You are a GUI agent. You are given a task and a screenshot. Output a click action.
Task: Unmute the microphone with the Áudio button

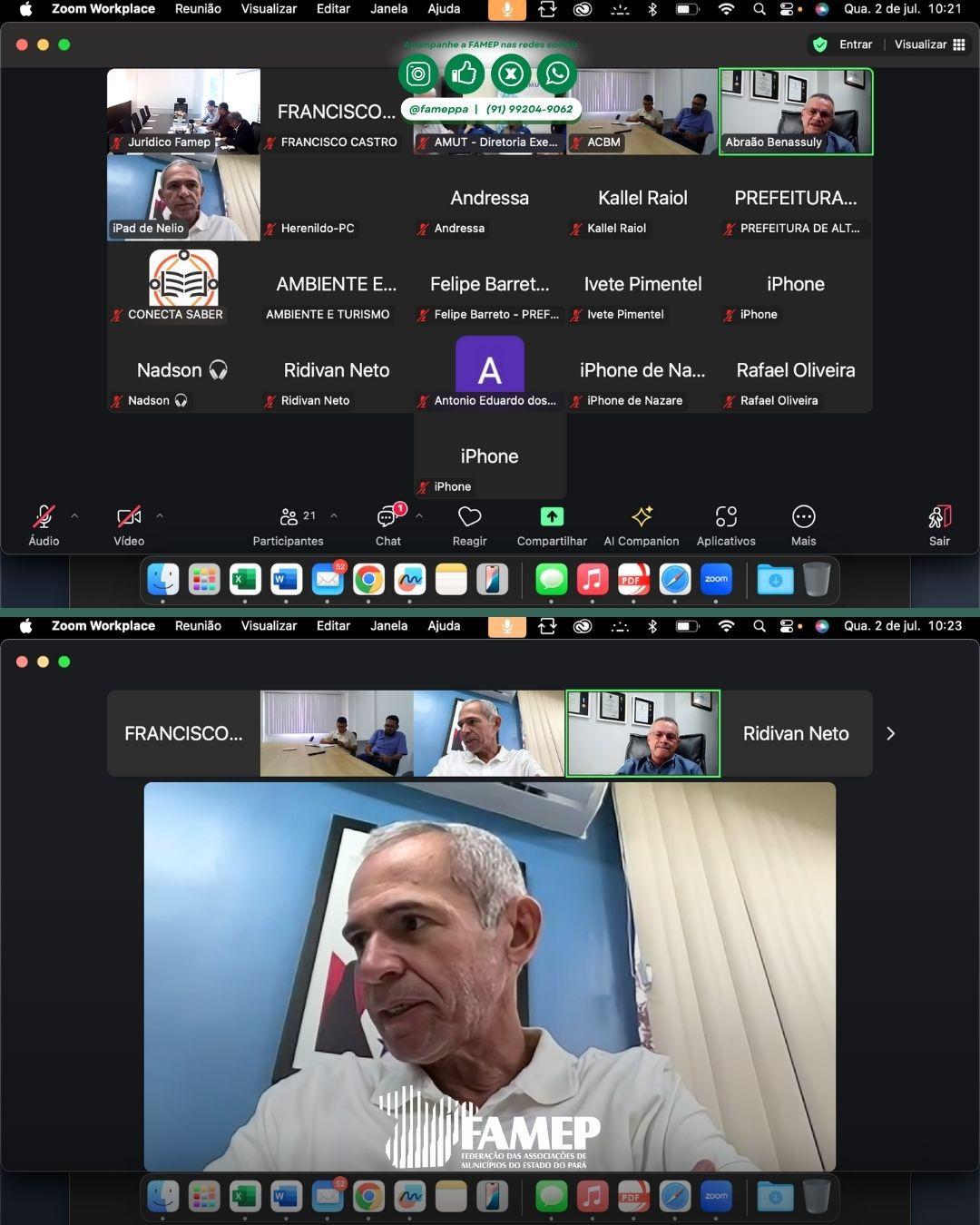[44, 517]
